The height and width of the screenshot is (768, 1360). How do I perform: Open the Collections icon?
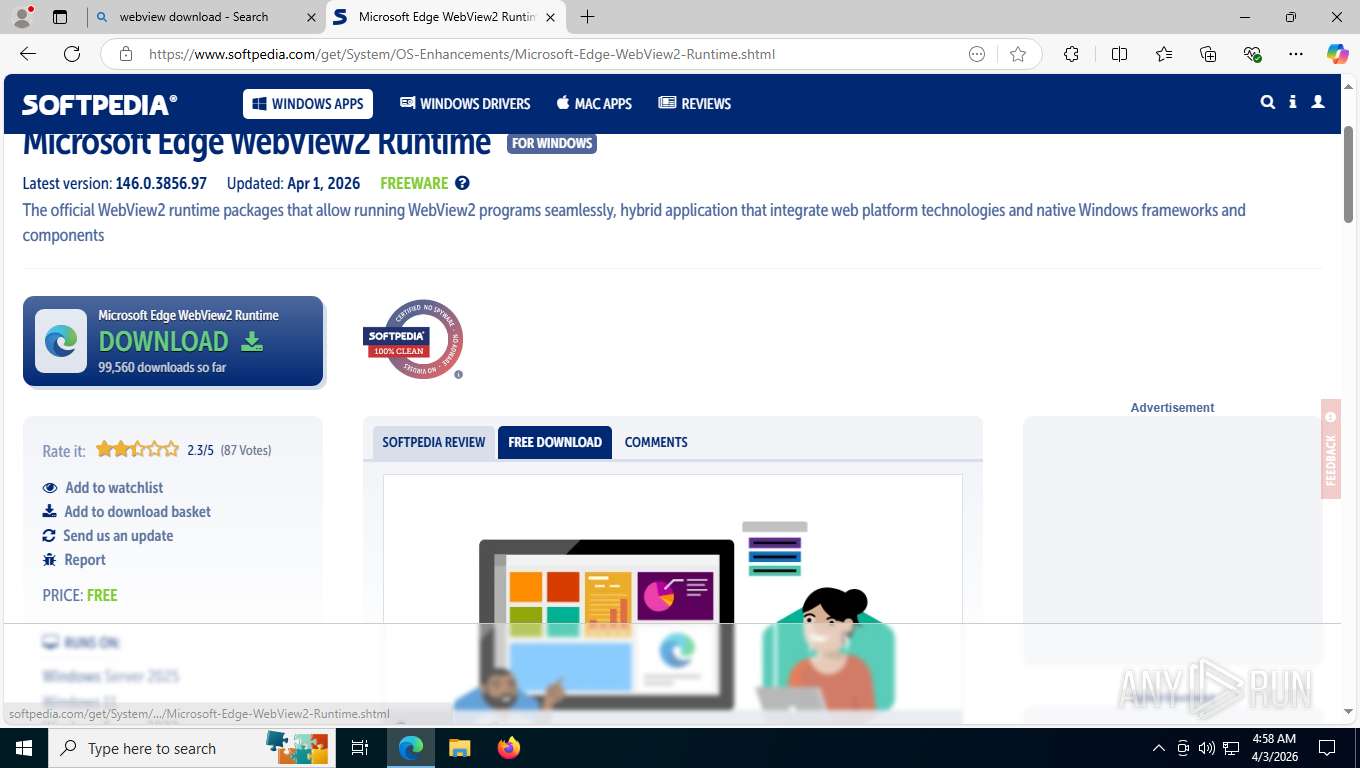(x=1208, y=54)
